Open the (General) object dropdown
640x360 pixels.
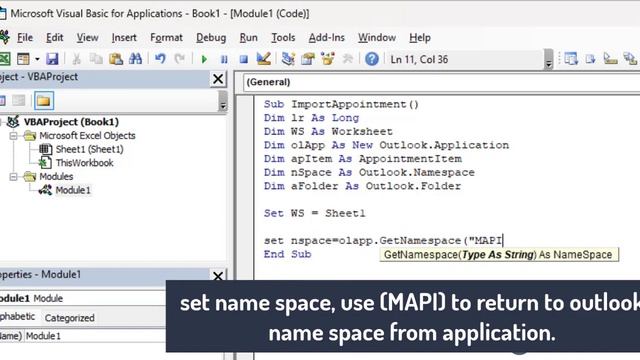pyautogui.click(x=441, y=82)
